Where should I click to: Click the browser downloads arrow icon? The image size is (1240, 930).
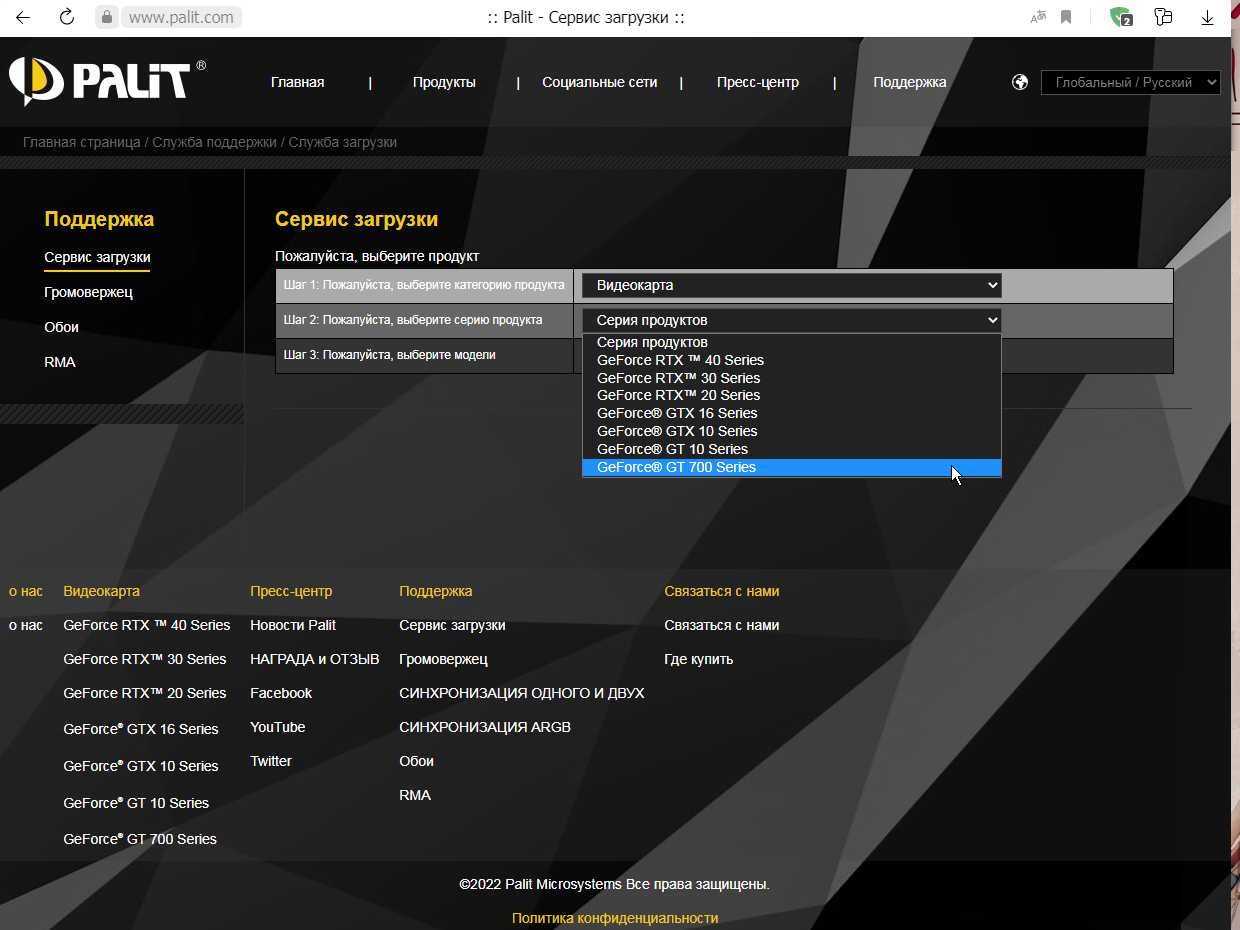[1207, 17]
